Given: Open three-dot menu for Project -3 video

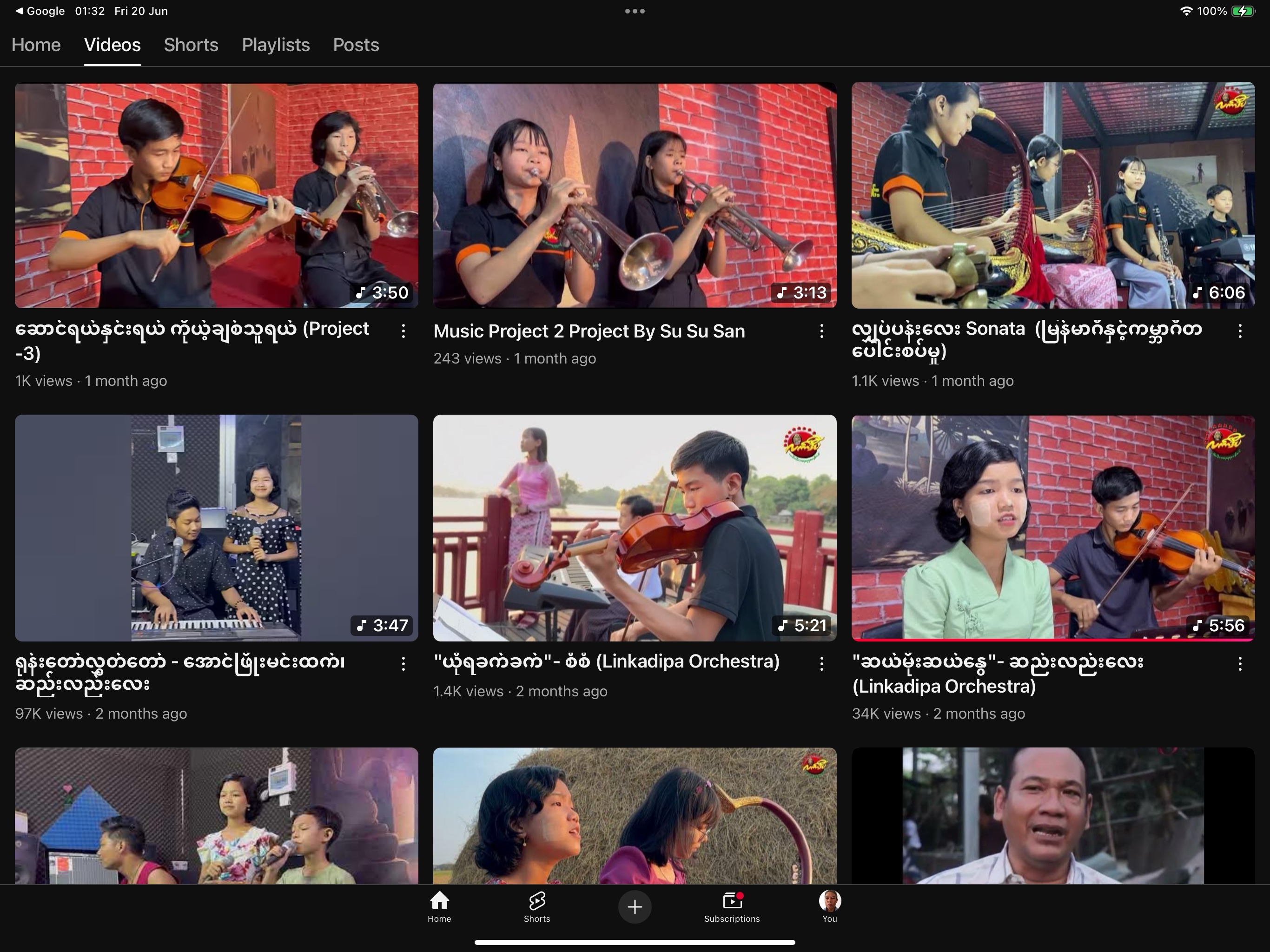Looking at the screenshot, I should pos(403,331).
